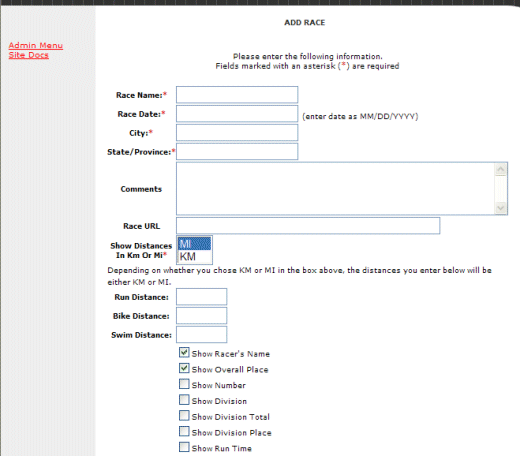The width and height of the screenshot is (520, 456).
Task: Click the Run Distance field
Action: point(202,297)
